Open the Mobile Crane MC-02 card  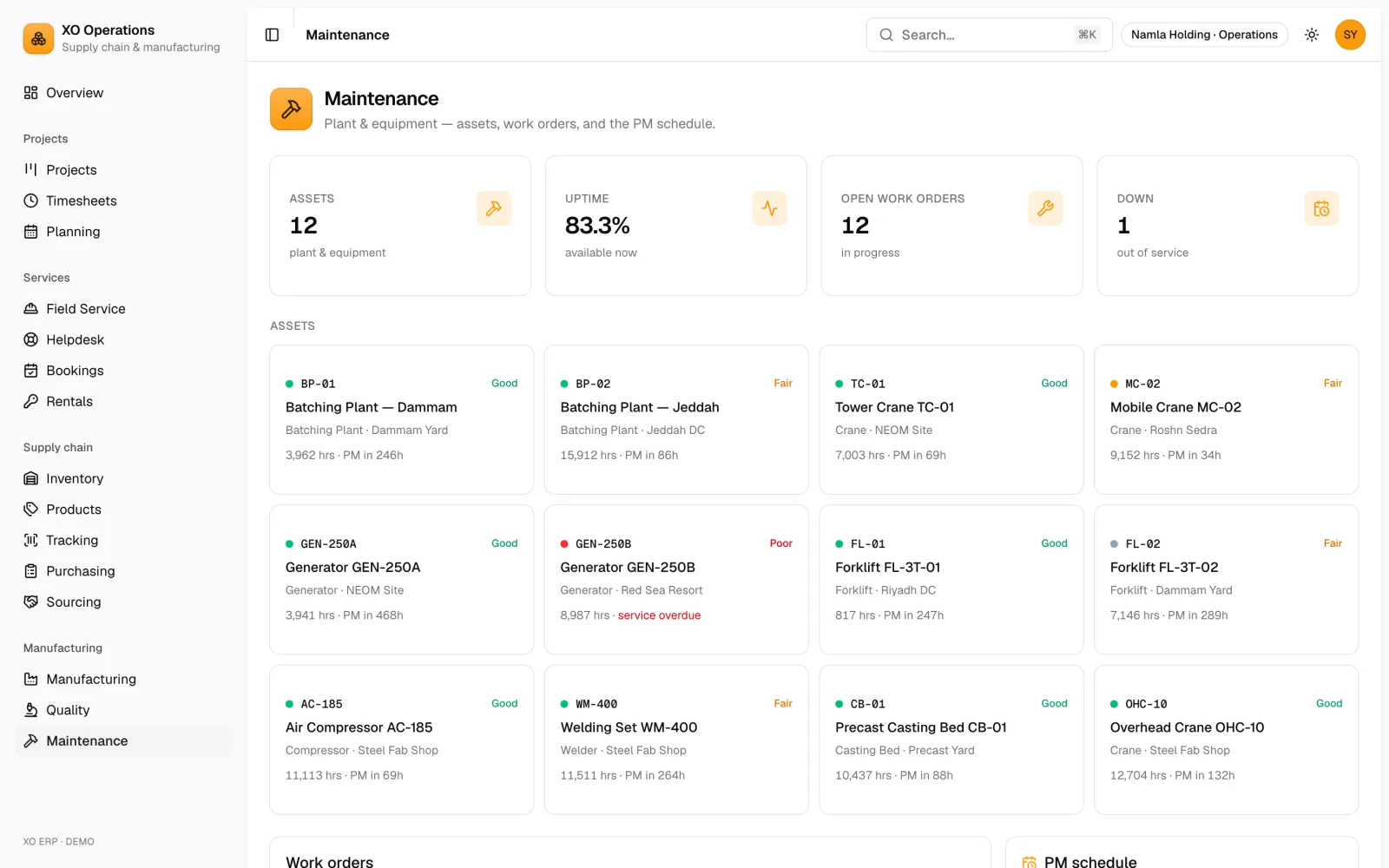coord(1226,420)
